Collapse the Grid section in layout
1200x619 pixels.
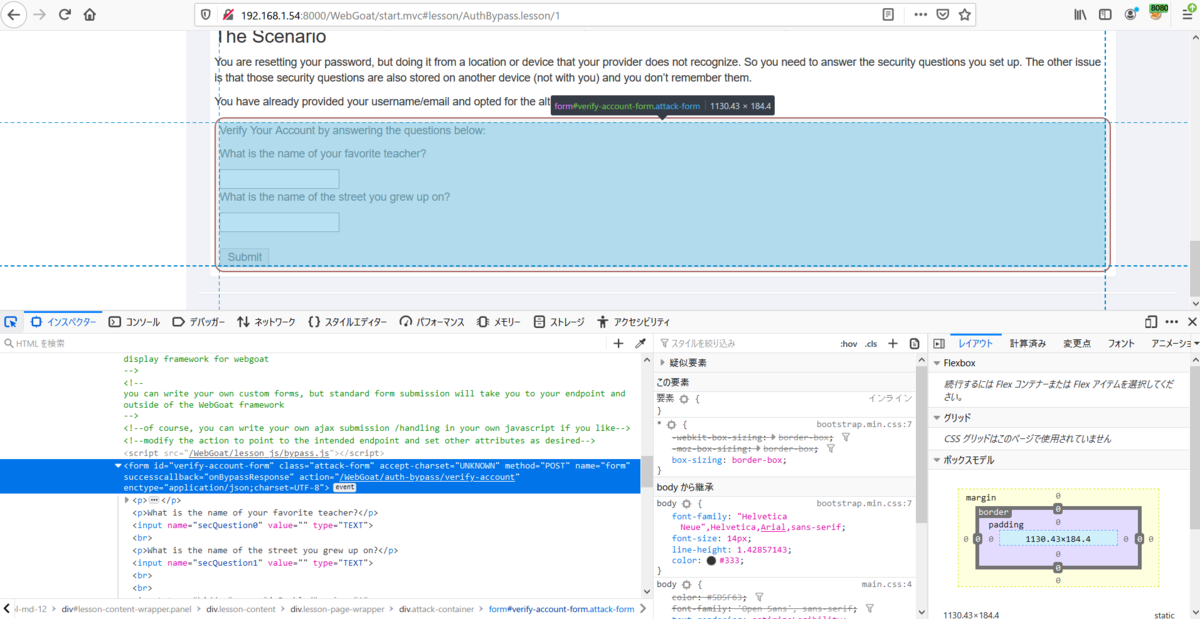pyautogui.click(x=937, y=418)
